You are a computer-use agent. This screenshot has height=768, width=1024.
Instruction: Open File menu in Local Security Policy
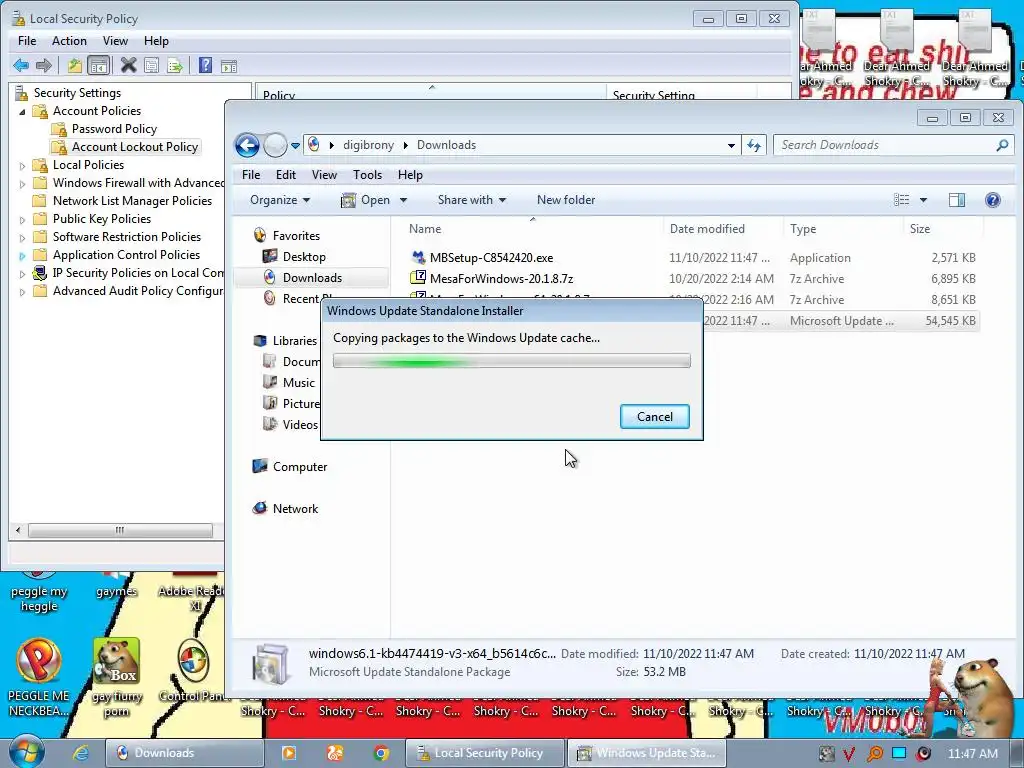[x=27, y=40]
